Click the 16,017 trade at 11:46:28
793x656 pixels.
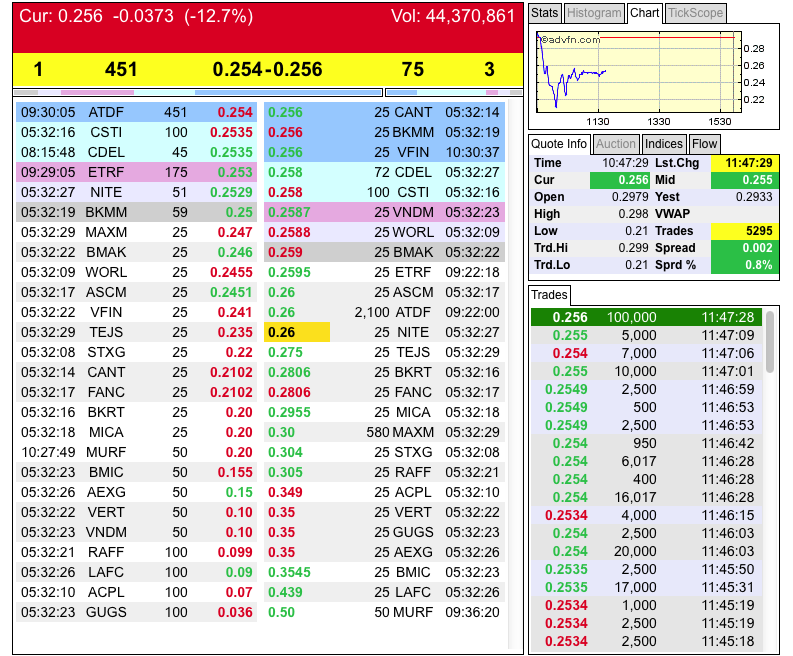point(646,497)
